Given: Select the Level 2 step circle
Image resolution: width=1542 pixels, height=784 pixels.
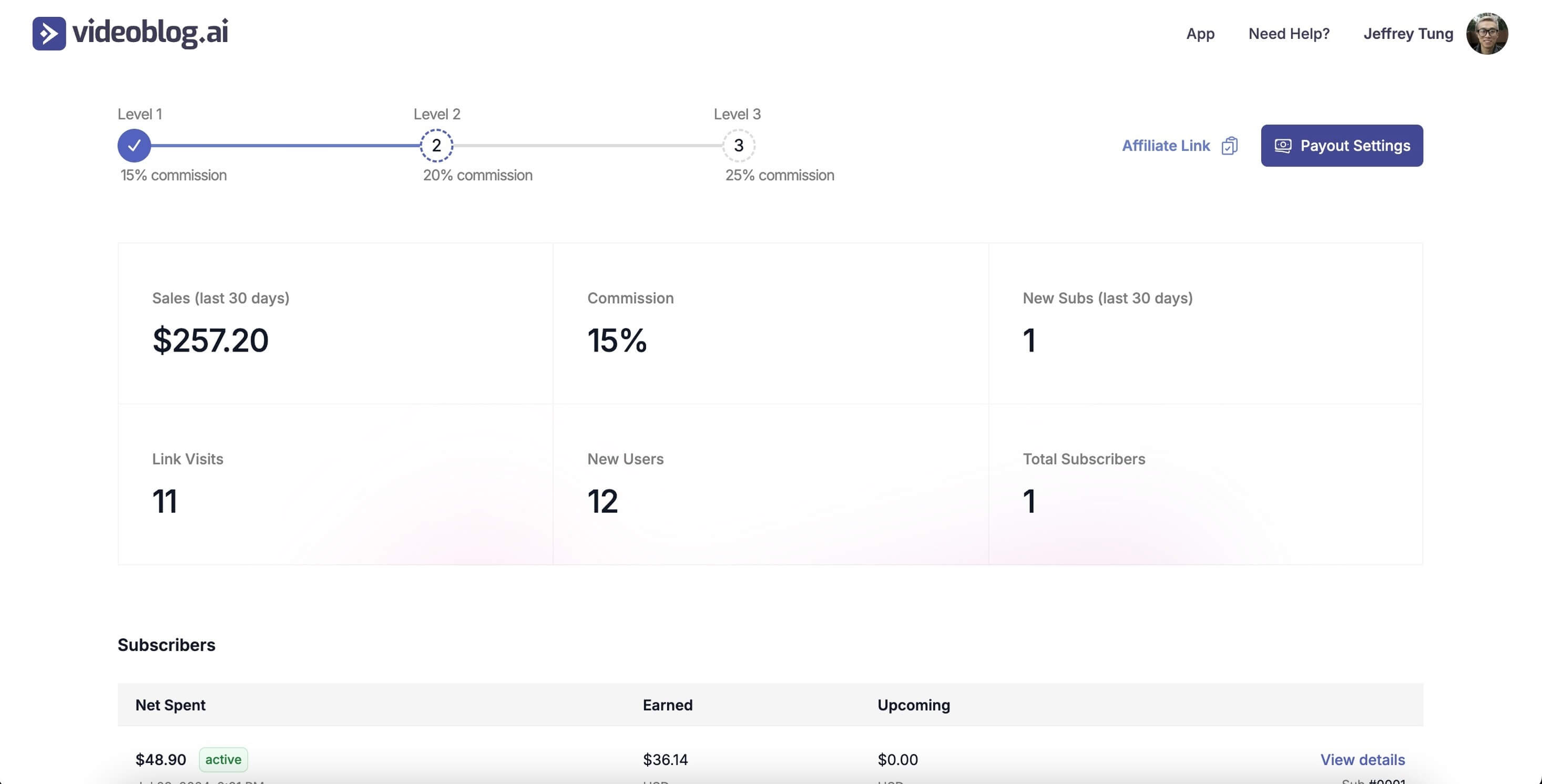Looking at the screenshot, I should [436, 145].
